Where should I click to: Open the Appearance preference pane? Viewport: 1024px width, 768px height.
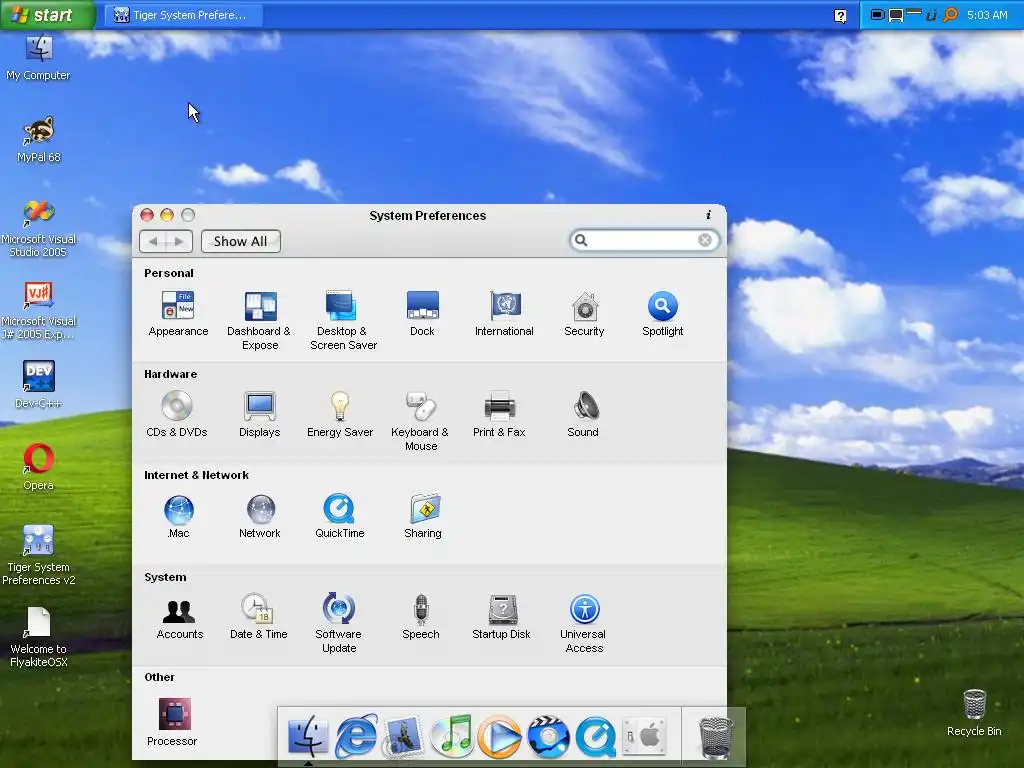tap(178, 313)
